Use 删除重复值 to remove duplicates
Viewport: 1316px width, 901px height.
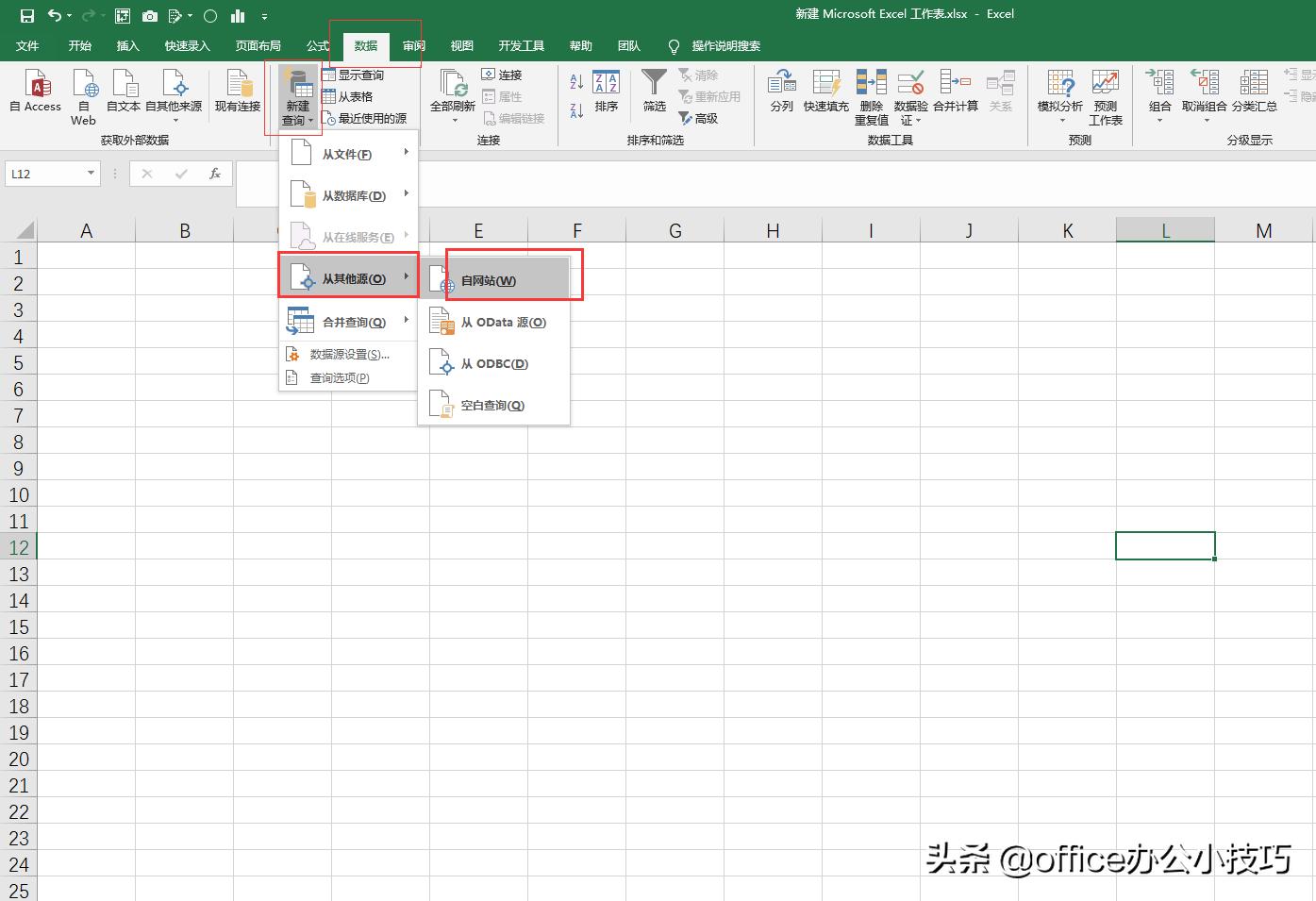(x=870, y=97)
